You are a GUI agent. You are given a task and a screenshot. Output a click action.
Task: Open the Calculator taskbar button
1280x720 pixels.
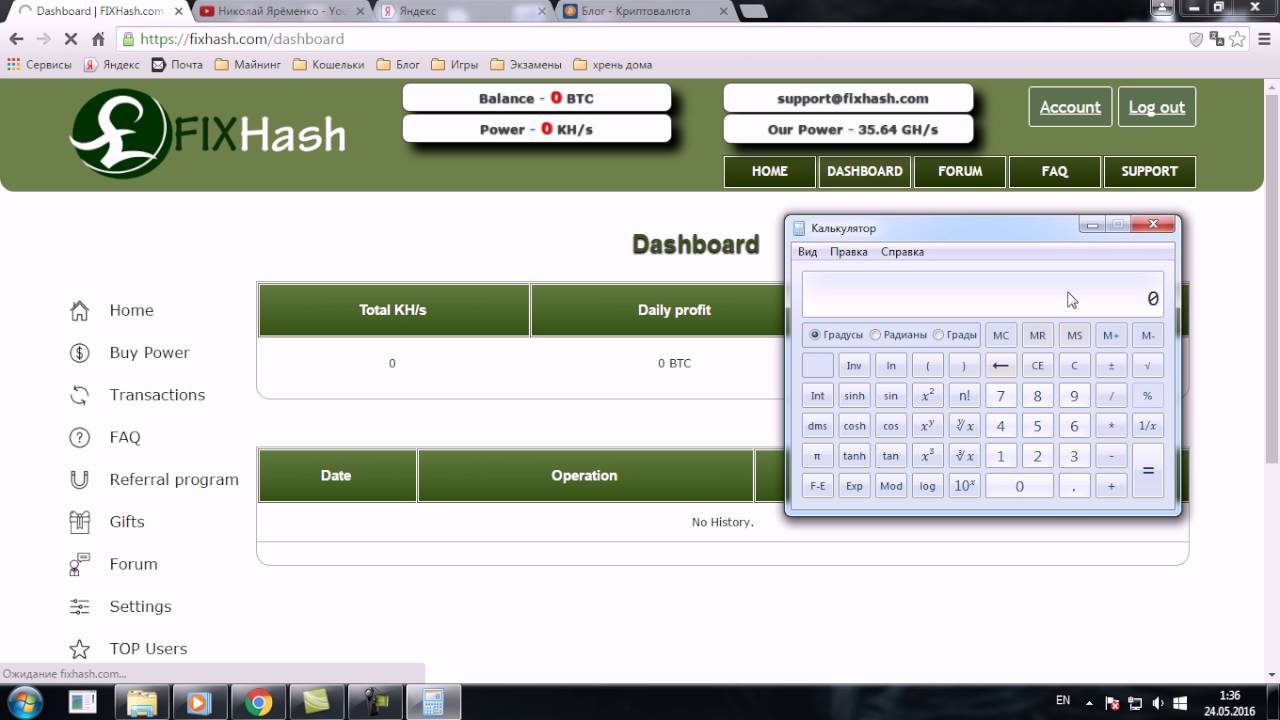pyautogui.click(x=433, y=702)
